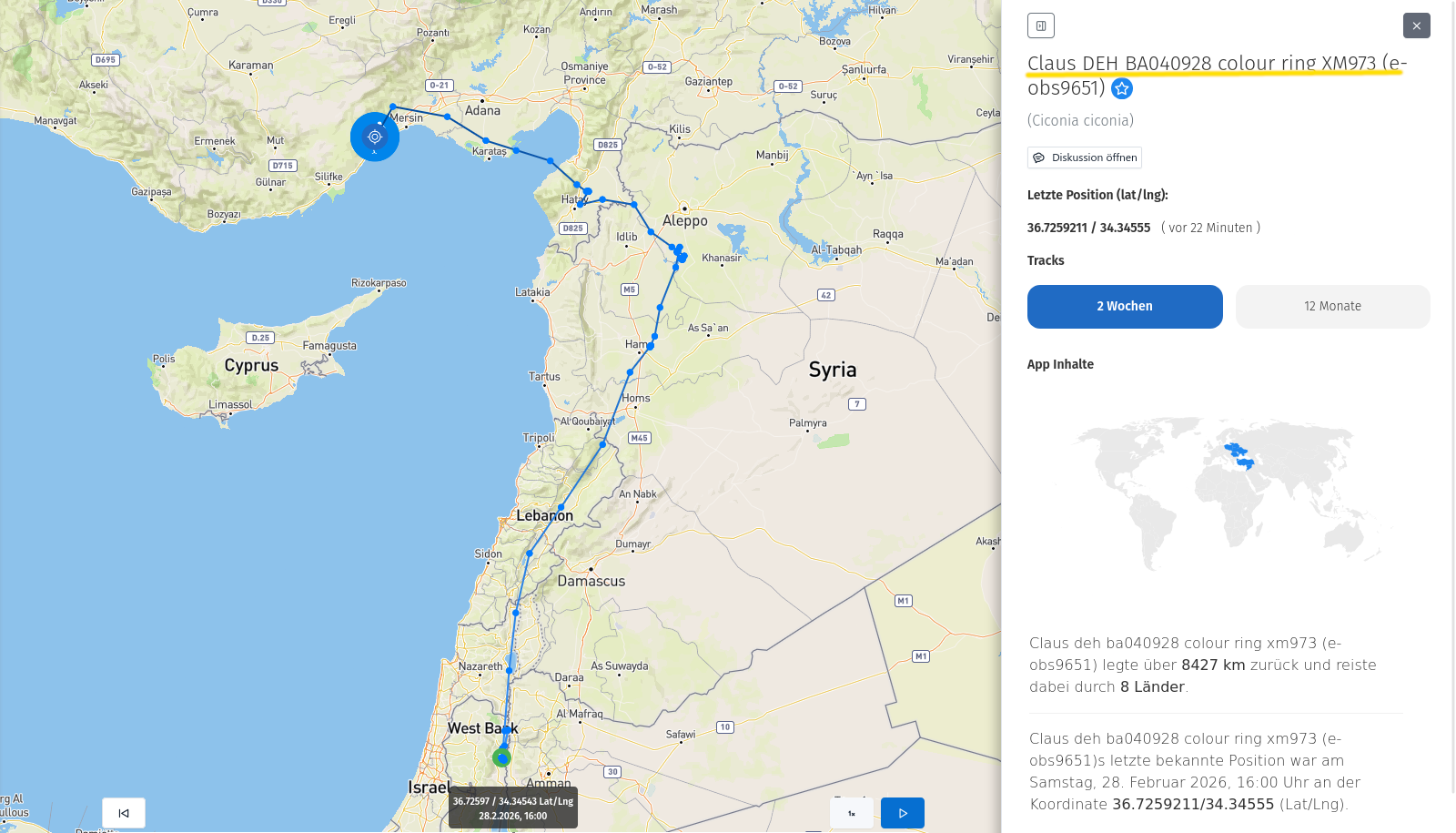Screen dimensions: 1456x833
Task: Click the blue current-position target marker
Action: tap(375, 137)
